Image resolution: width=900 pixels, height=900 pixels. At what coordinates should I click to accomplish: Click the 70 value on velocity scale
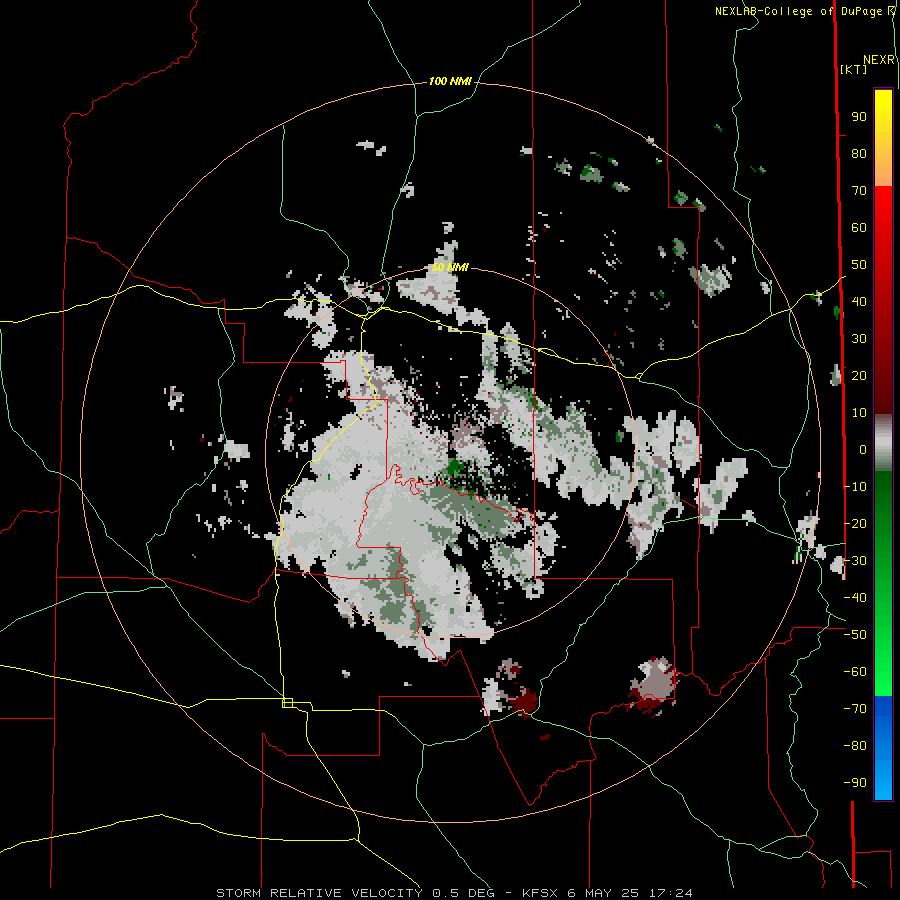click(x=859, y=191)
